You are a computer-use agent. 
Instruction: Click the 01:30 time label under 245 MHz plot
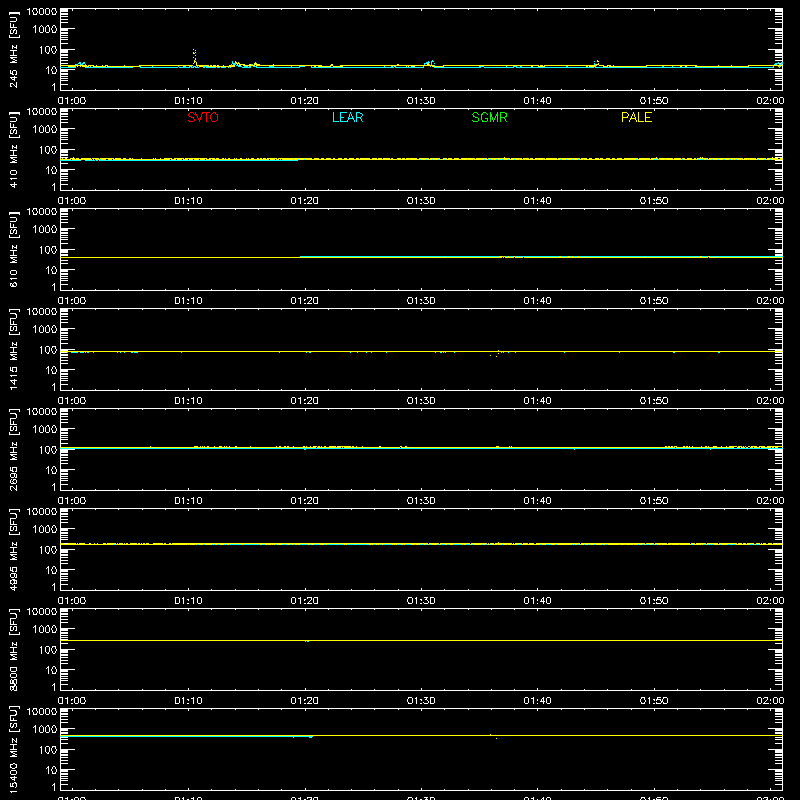[421, 101]
